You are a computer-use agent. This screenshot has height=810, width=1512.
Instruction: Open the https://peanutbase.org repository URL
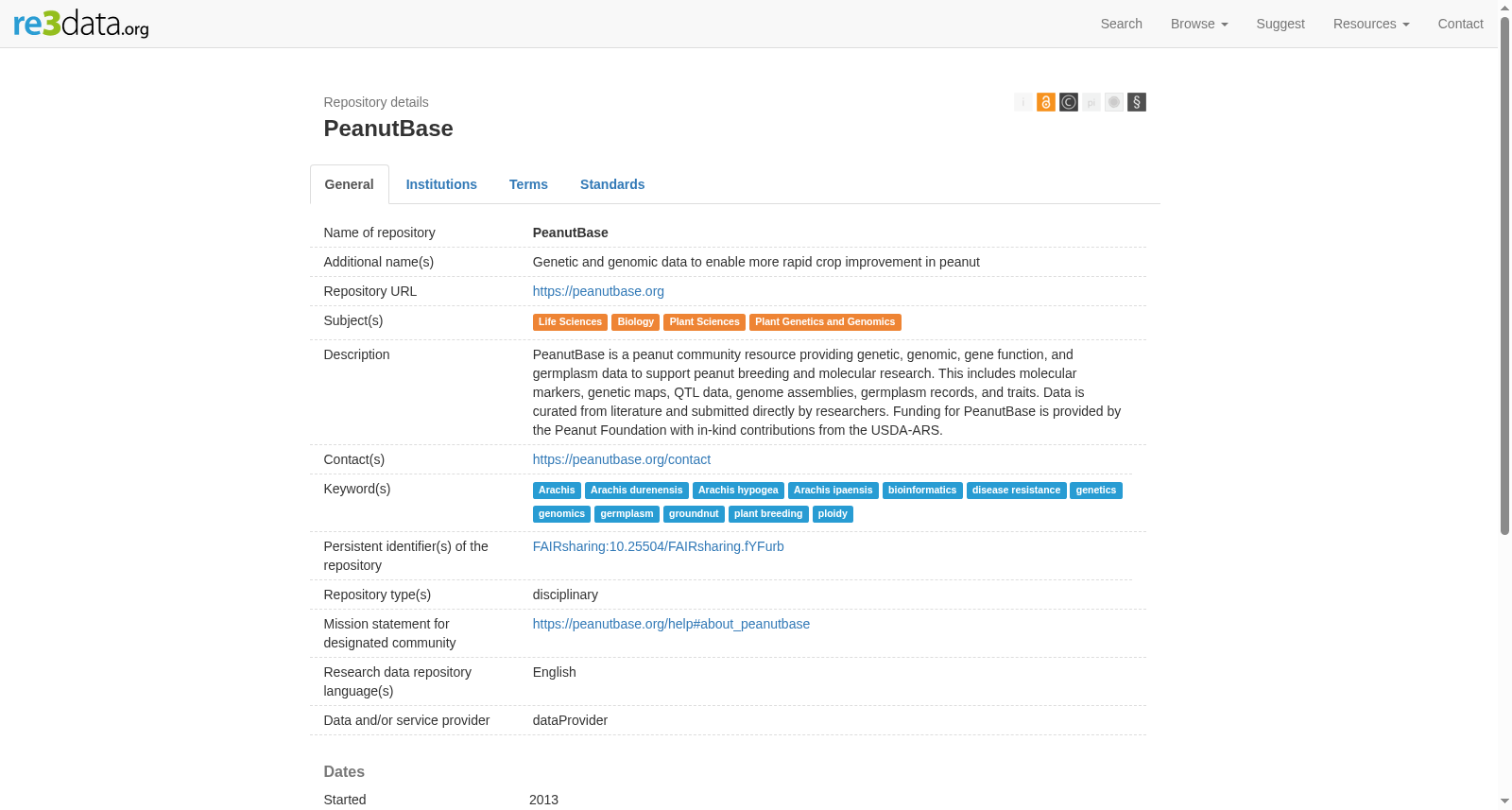pyautogui.click(x=598, y=291)
